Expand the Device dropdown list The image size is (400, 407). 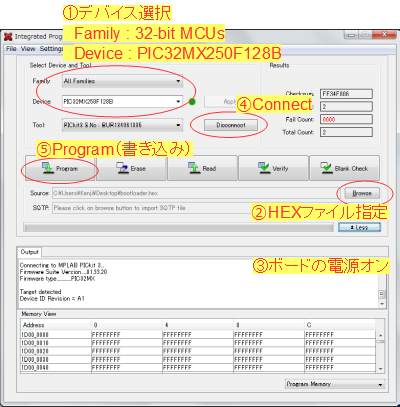[x=178, y=101]
